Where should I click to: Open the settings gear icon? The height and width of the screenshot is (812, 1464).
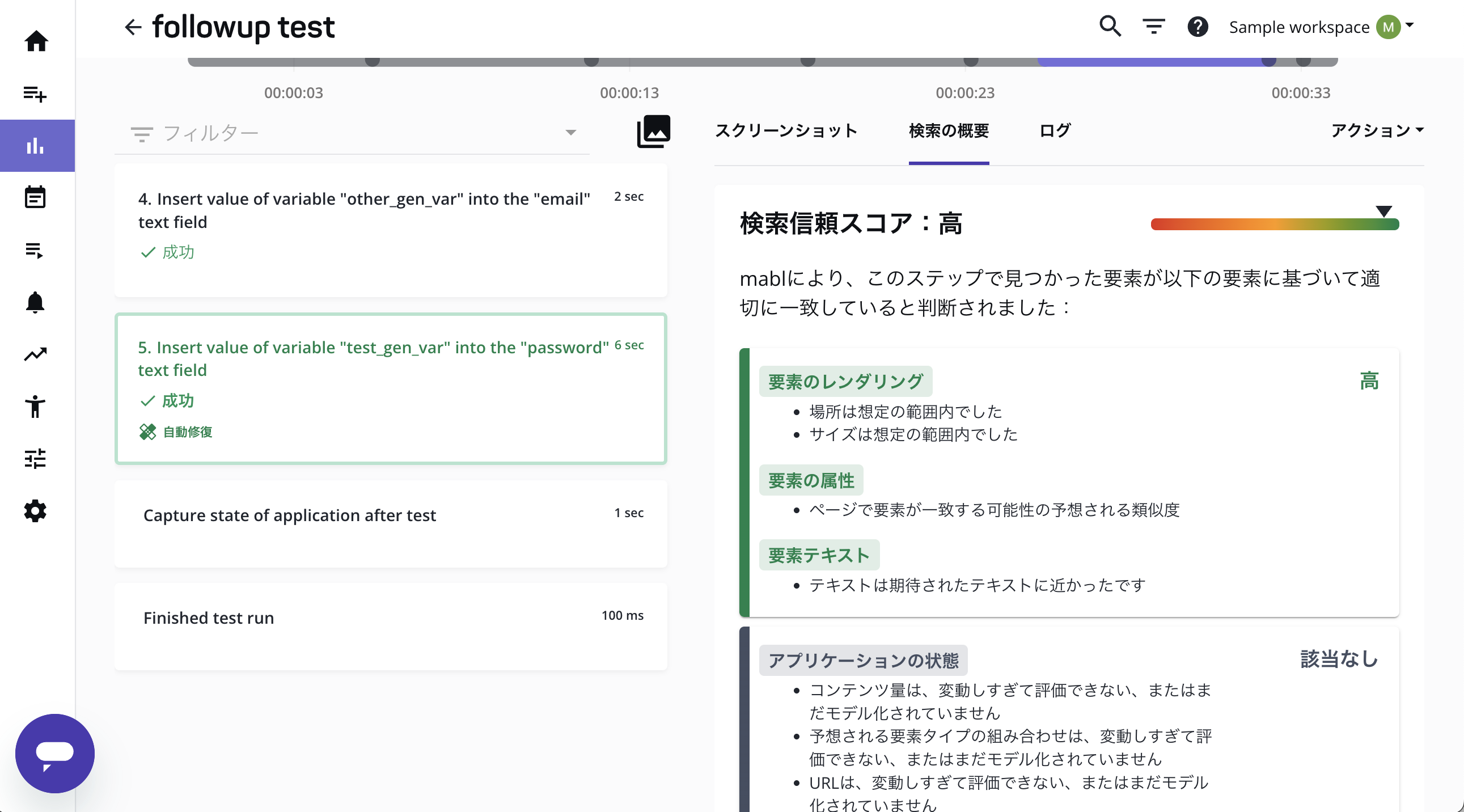click(35, 511)
